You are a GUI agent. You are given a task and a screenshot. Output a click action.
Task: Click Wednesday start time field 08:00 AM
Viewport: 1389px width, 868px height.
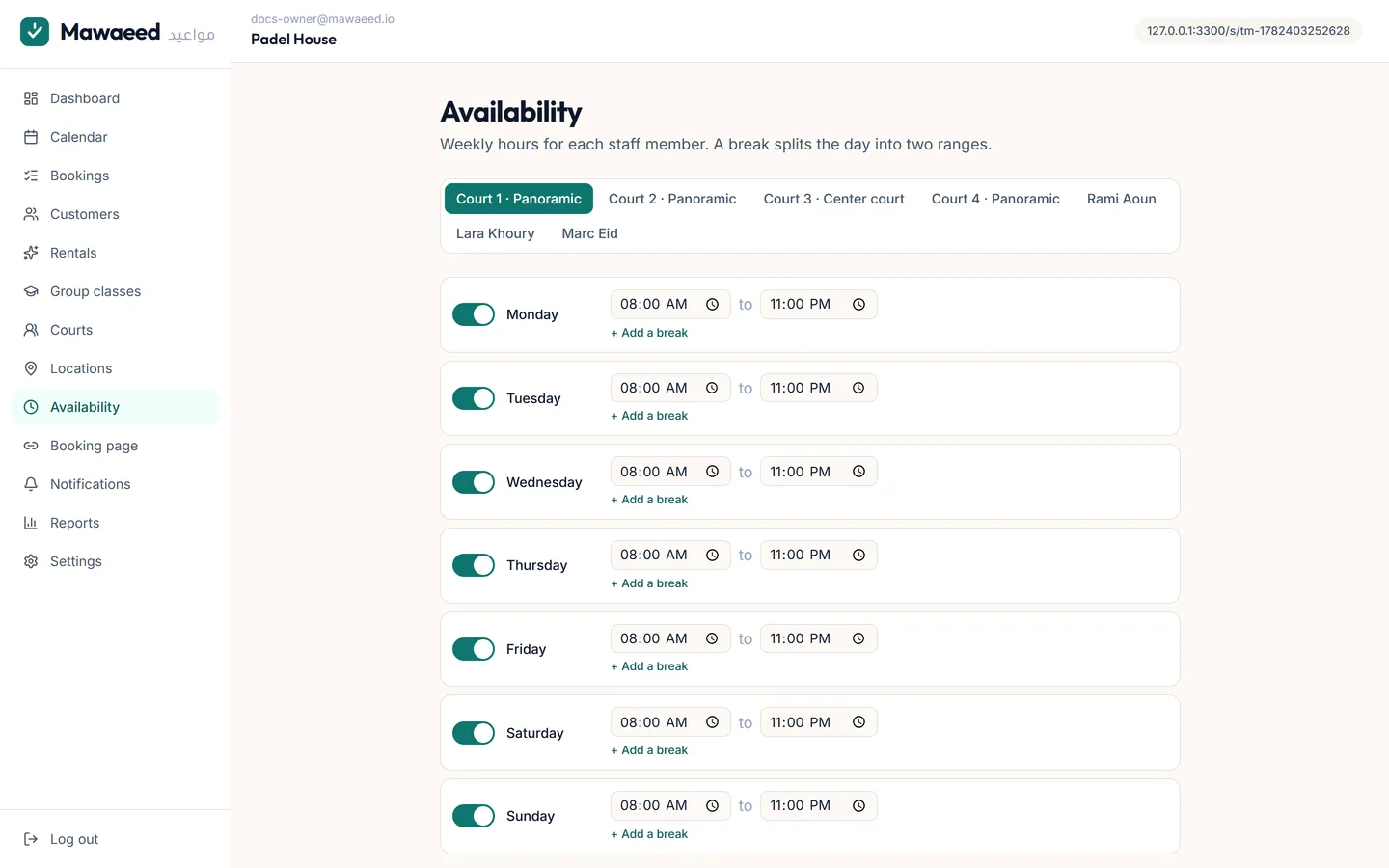point(670,472)
